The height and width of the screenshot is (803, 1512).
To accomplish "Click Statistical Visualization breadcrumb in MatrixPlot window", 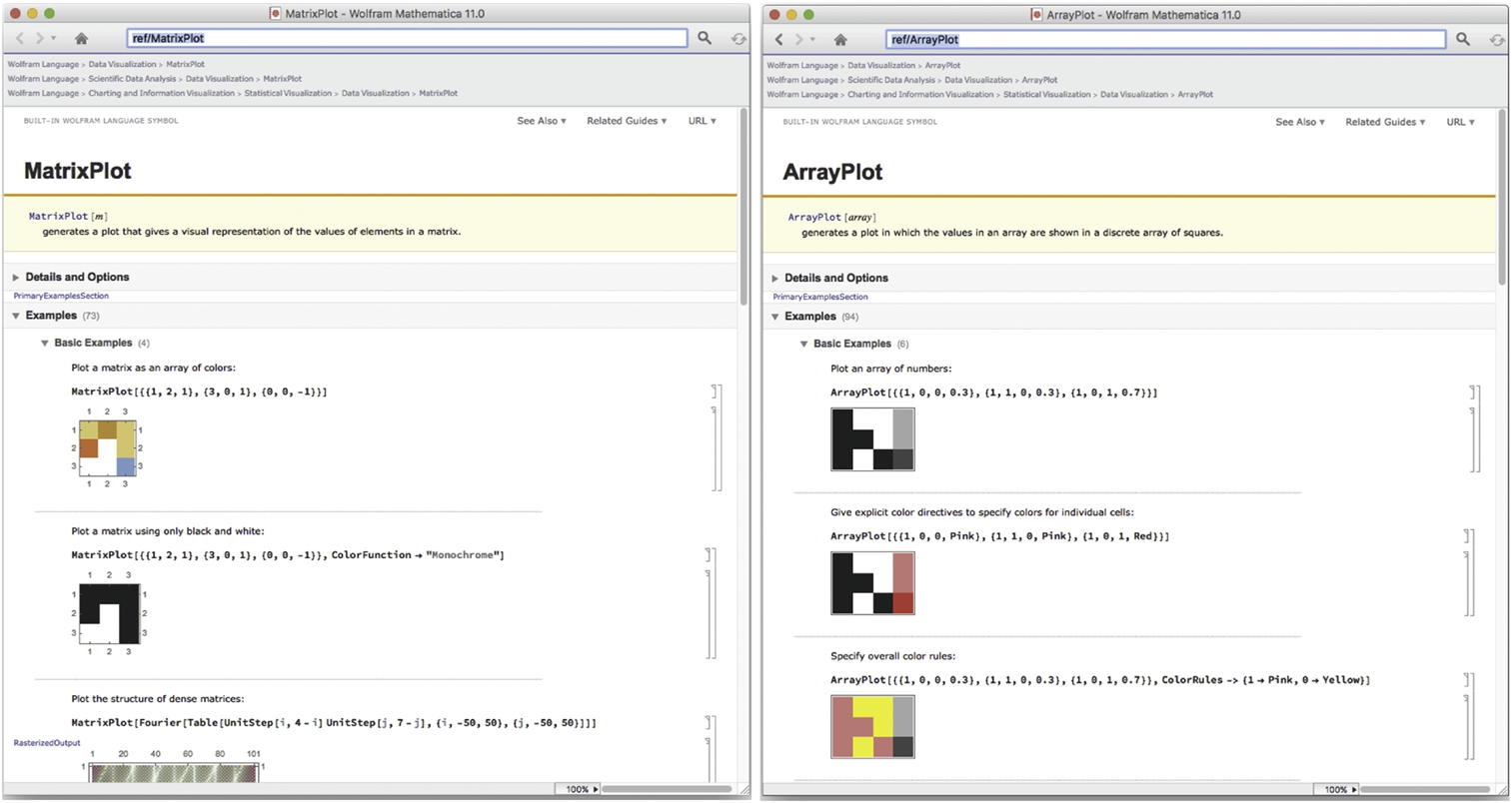I will pos(288,93).
